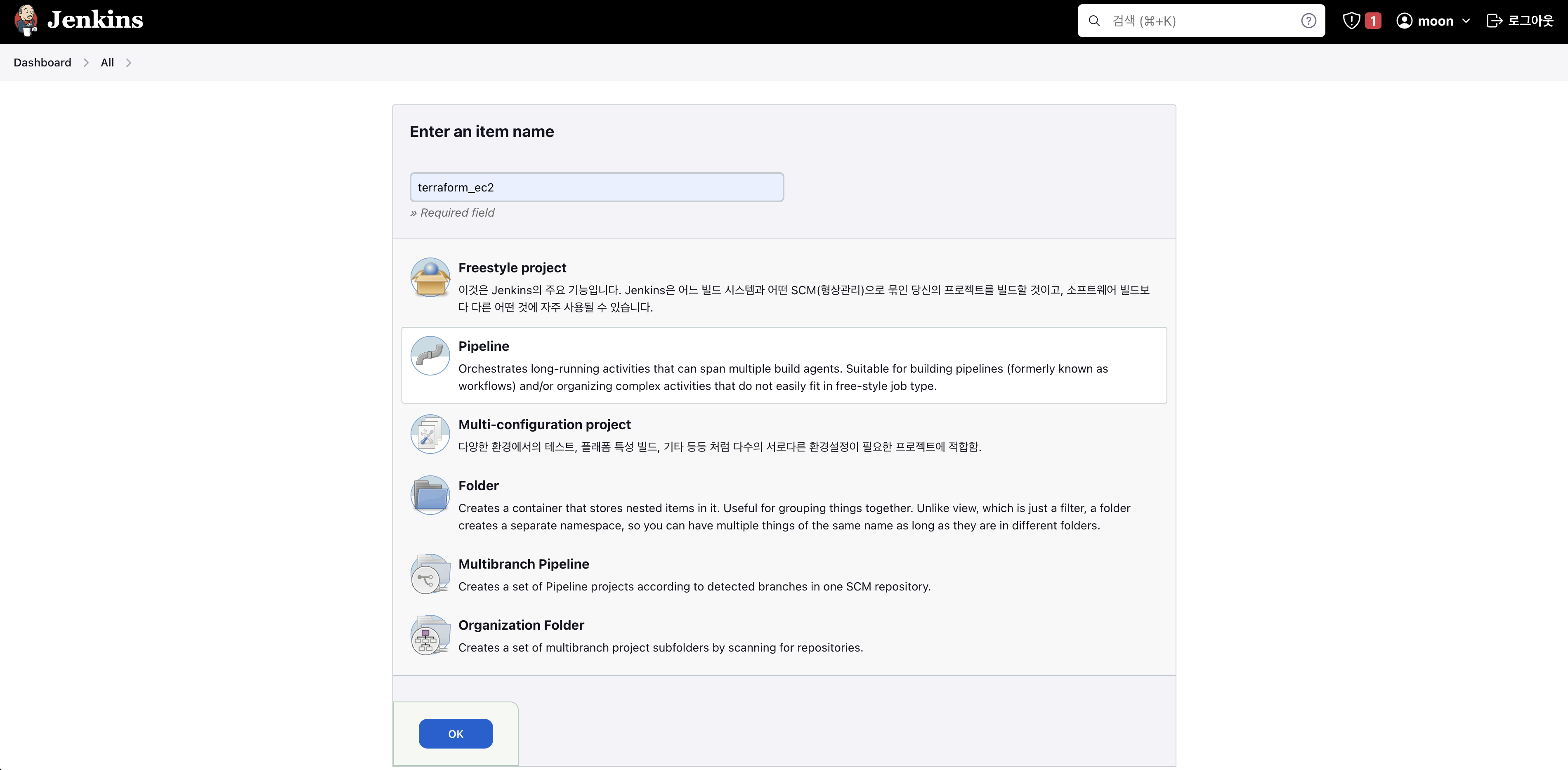Focus the terraform_ec2 item name field
Image resolution: width=1568 pixels, height=770 pixels.
[596, 187]
